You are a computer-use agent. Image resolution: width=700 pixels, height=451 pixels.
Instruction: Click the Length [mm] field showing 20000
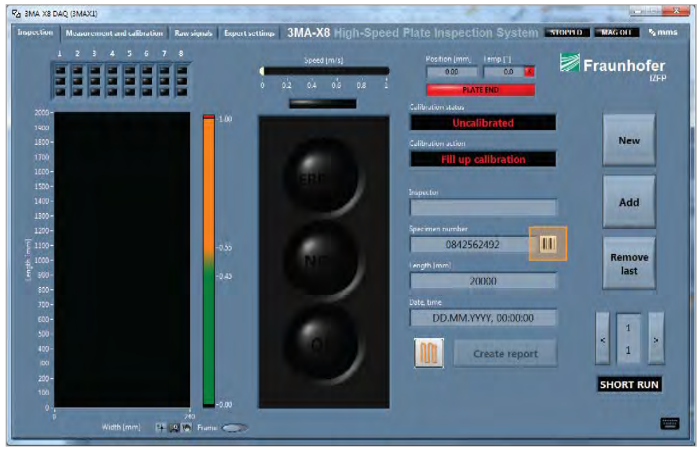tap(483, 281)
